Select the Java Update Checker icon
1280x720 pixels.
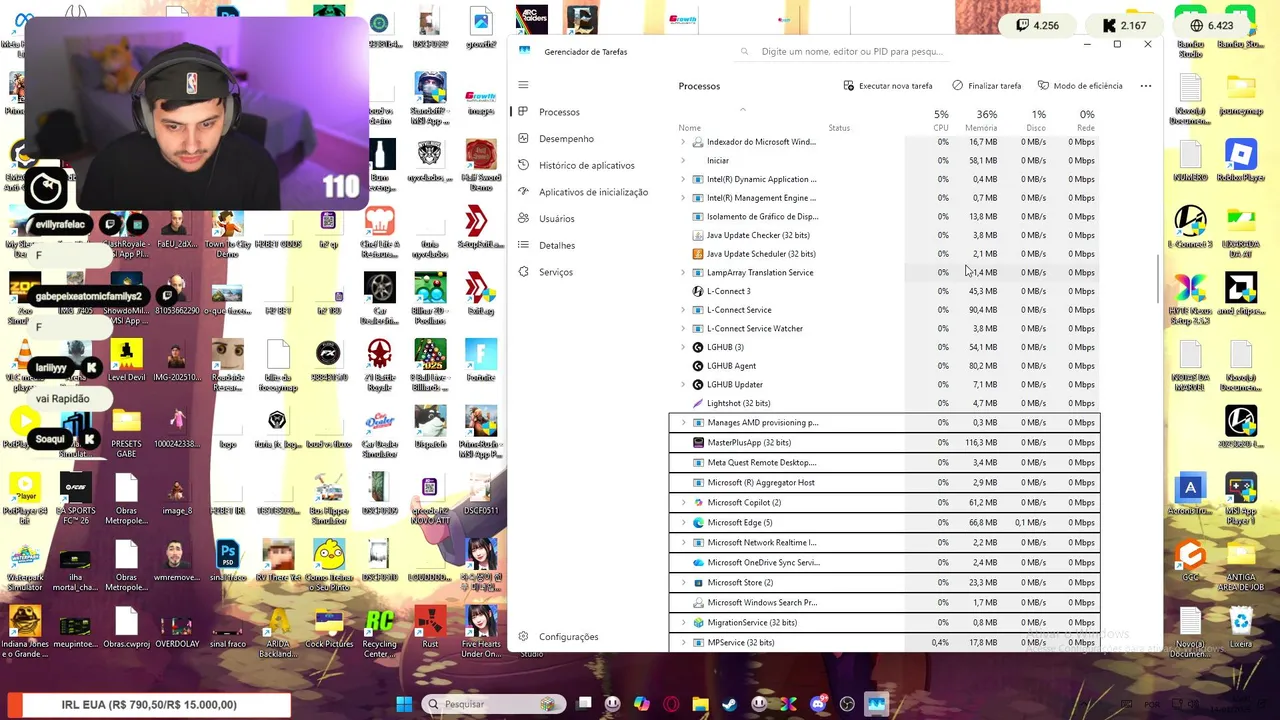click(x=698, y=235)
